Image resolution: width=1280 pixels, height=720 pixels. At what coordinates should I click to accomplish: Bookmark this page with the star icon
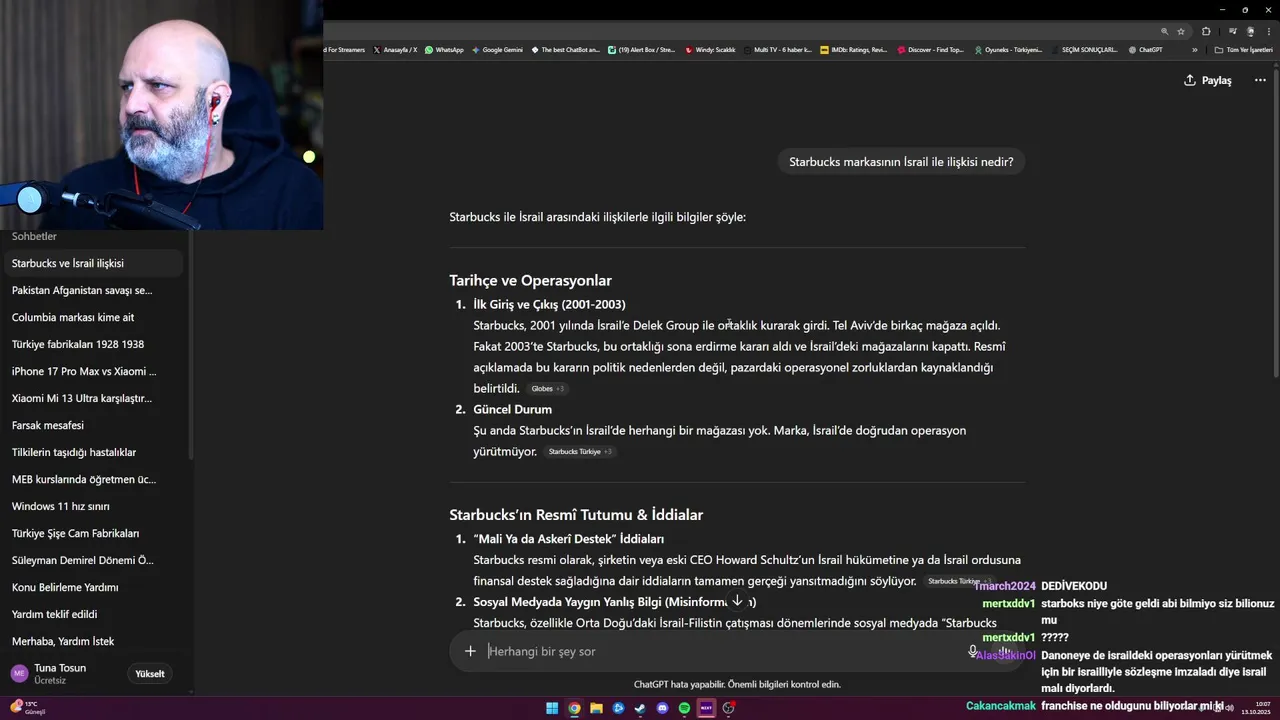(x=1181, y=31)
